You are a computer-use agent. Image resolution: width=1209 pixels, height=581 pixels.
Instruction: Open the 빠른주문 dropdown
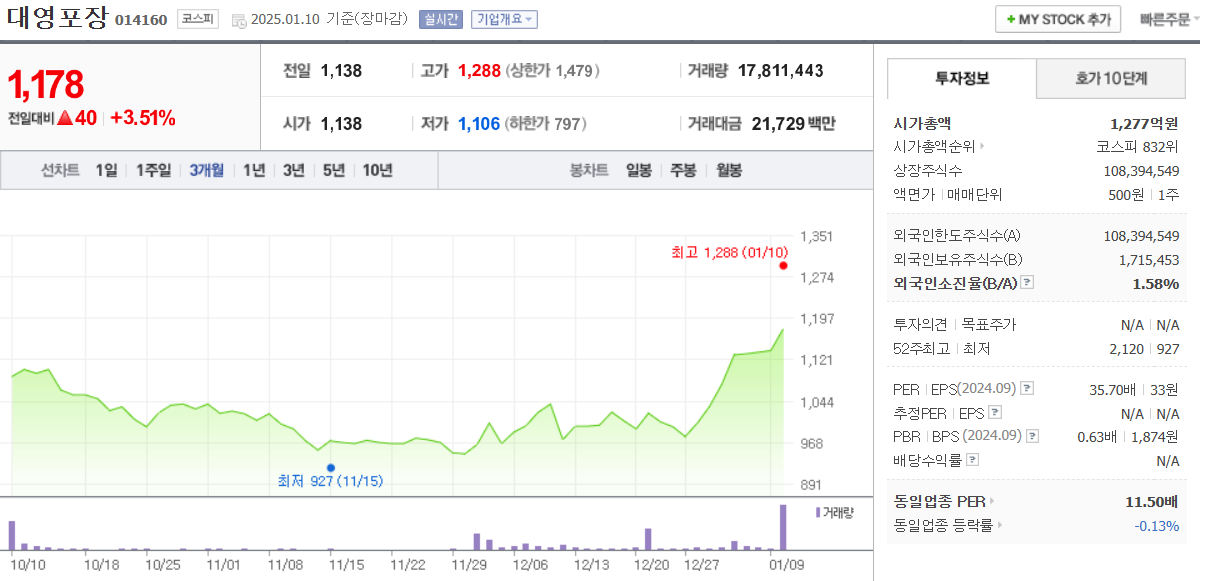[x=1169, y=19]
